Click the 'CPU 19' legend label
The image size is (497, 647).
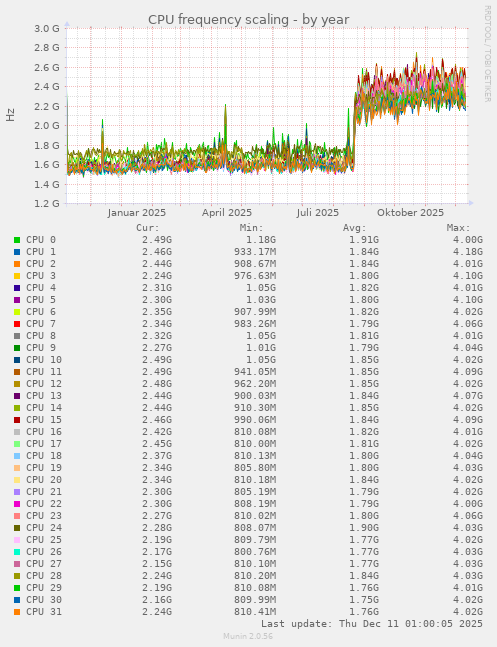(x=44, y=468)
